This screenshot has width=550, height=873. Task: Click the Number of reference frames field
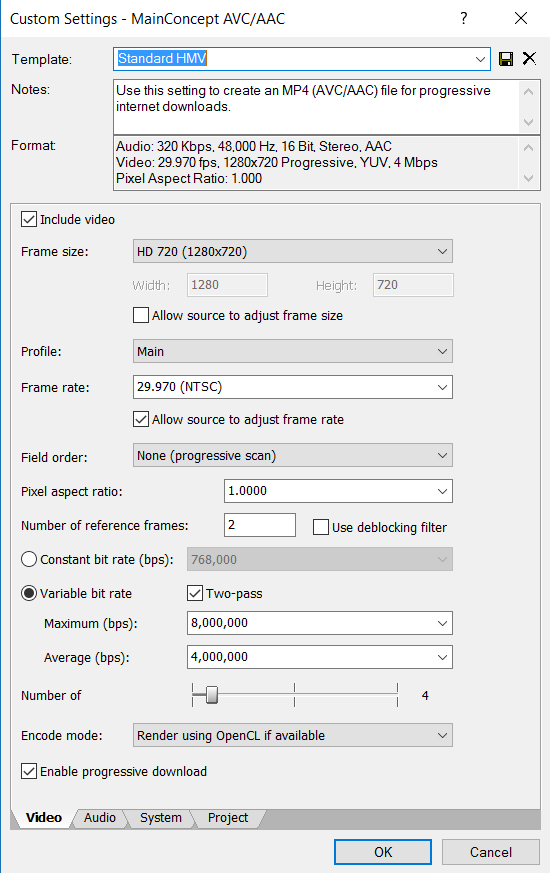(x=260, y=524)
